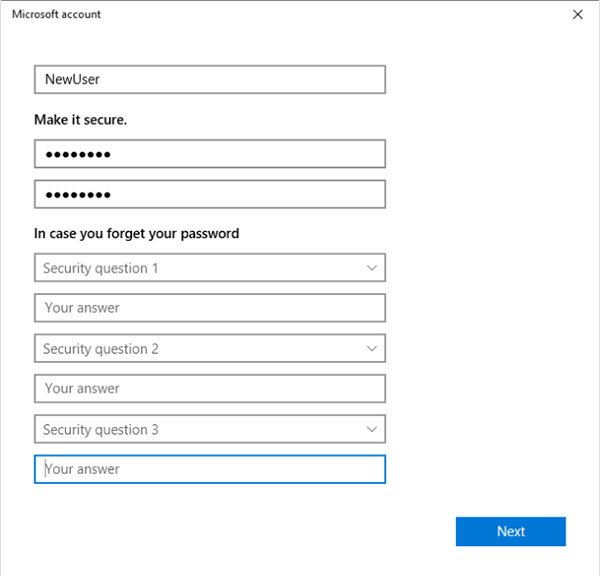
Task: Click the first password field
Action: click(x=210, y=154)
